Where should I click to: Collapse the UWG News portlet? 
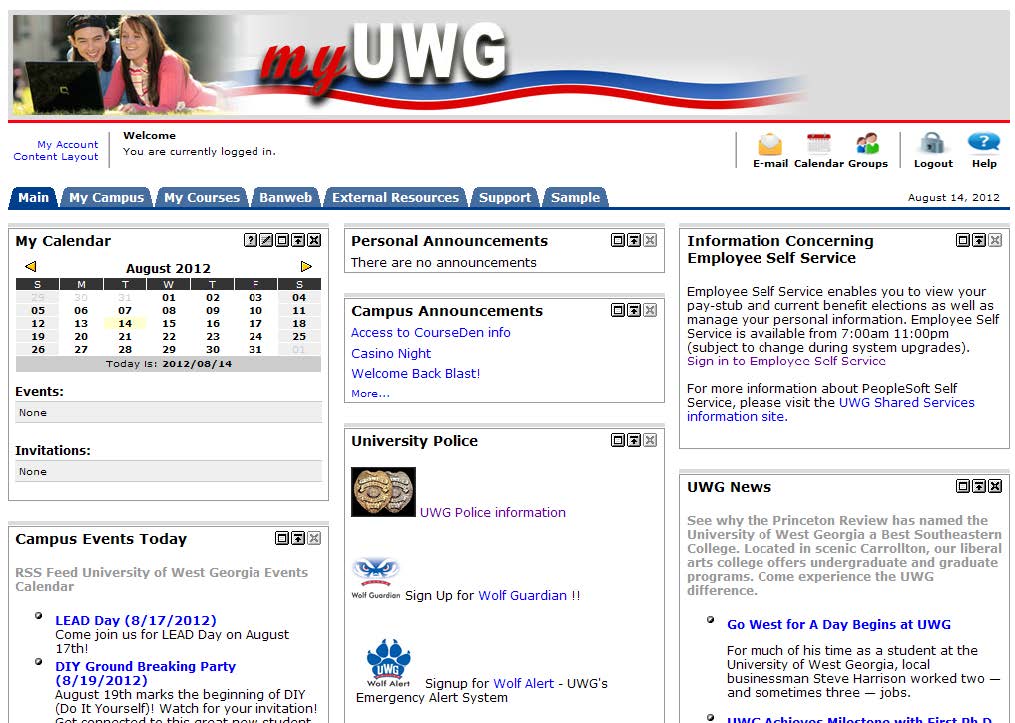point(979,486)
